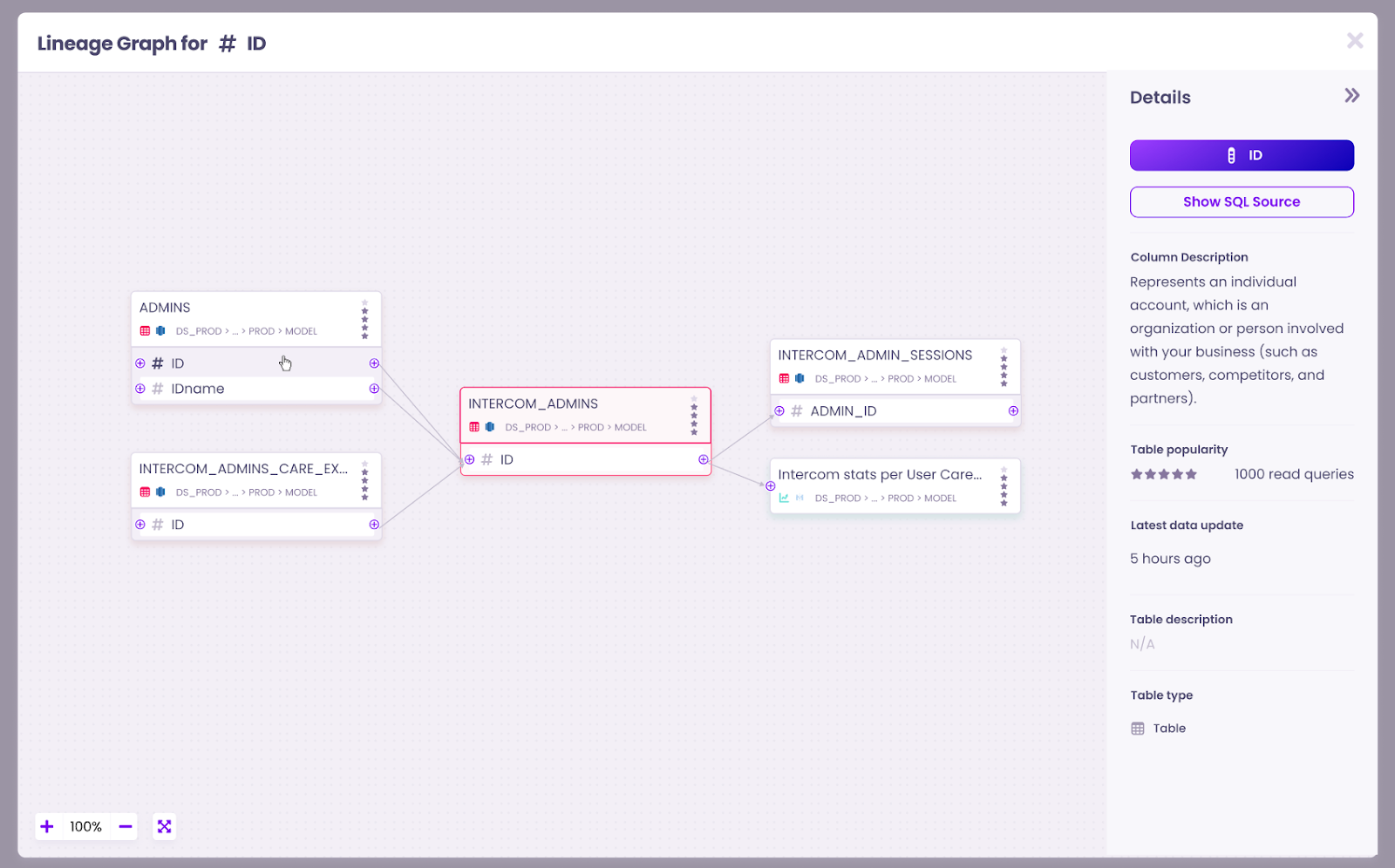Expand upstream of INTERCOM_ADMINS ID column
Viewport: 1395px width, 868px height.
coord(470,459)
